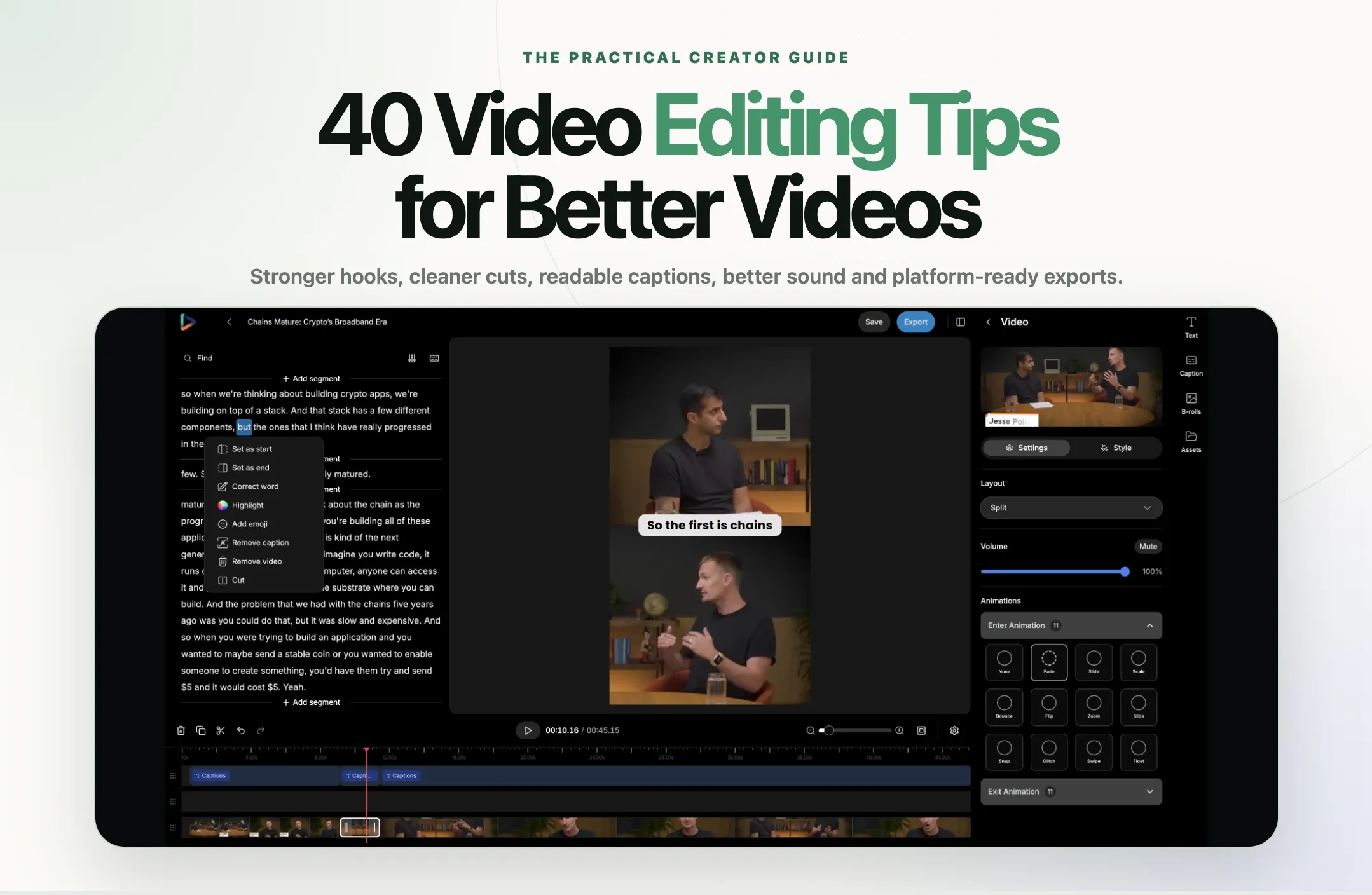This screenshot has width=1372, height=895.
Task: Click the app logo icon
Action: [x=187, y=322]
